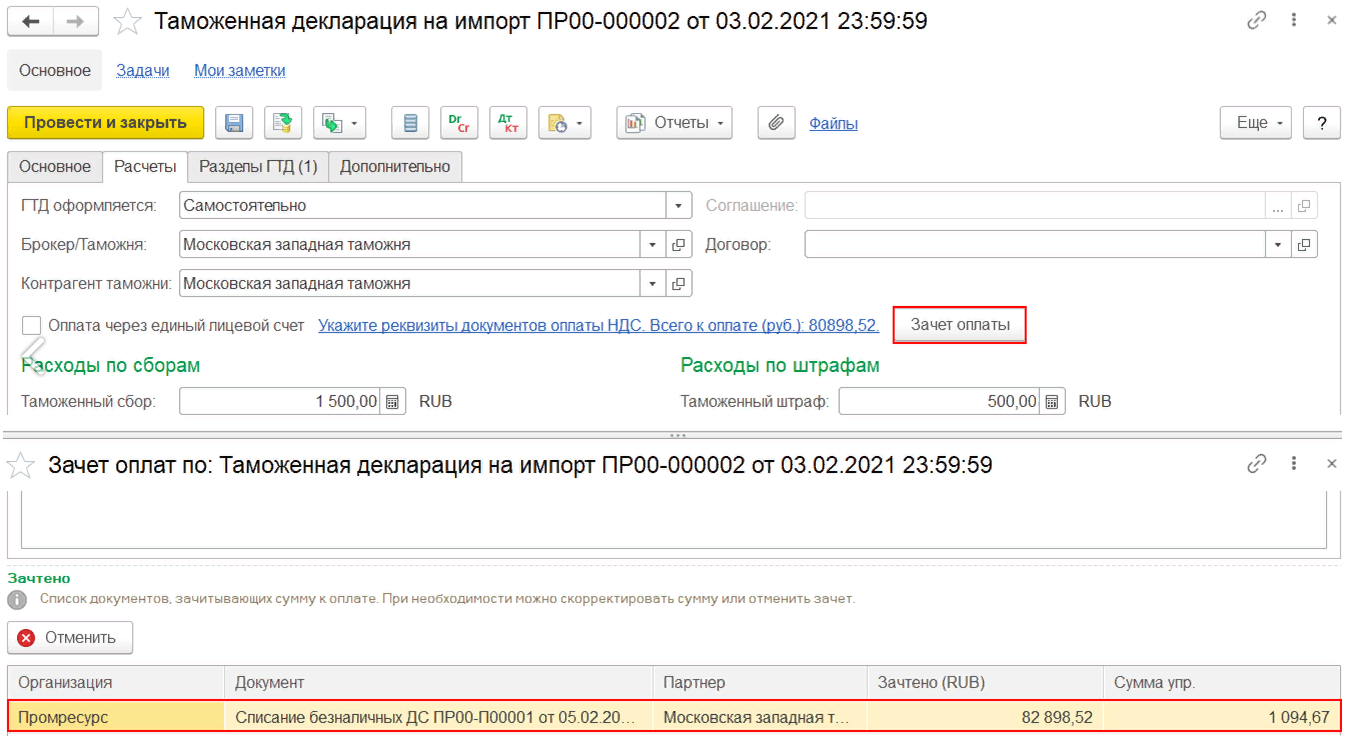This screenshot has height=737, width=1345.
Task: Click the Зачет оплаты button
Action: click(959, 325)
